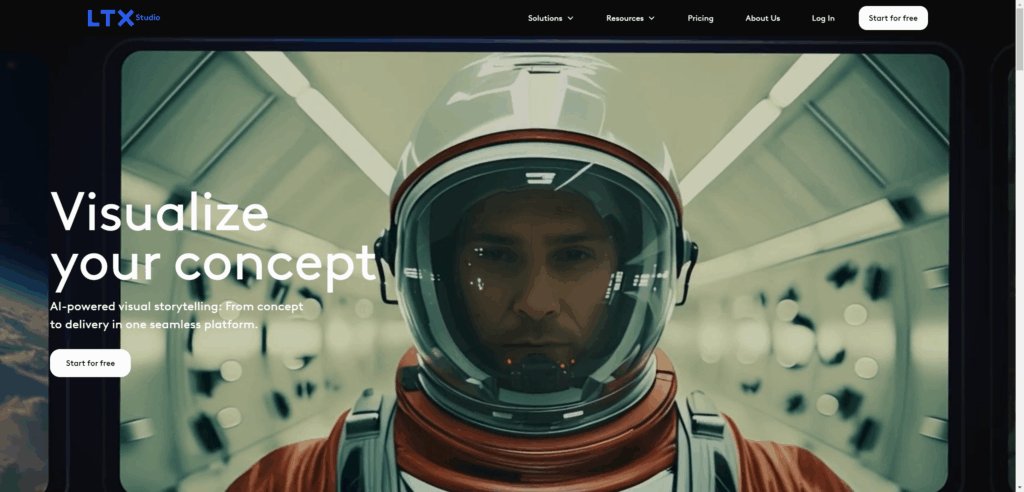Click the scrollbar up arrow
This screenshot has width=1024, height=492.
(x=1019, y=4)
